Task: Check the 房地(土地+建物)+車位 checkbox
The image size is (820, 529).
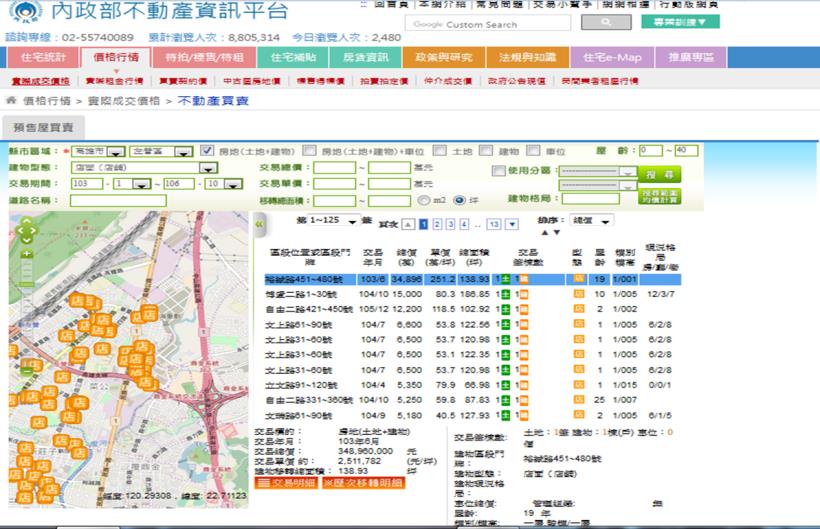Action: click(x=310, y=151)
